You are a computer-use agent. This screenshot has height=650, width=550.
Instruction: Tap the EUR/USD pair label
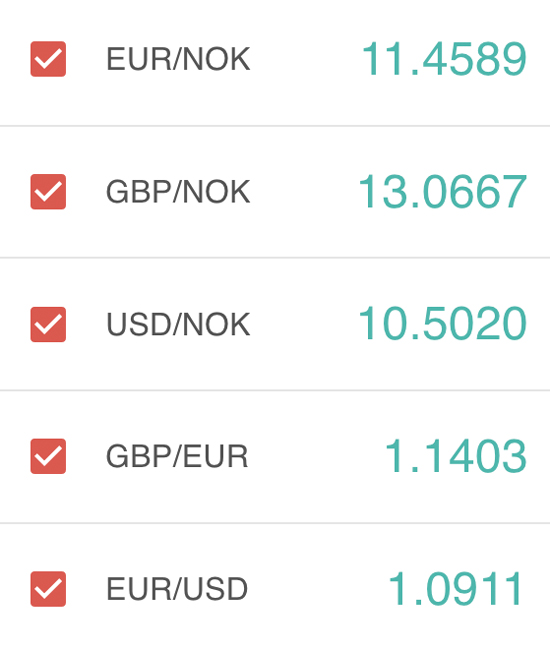(x=177, y=589)
